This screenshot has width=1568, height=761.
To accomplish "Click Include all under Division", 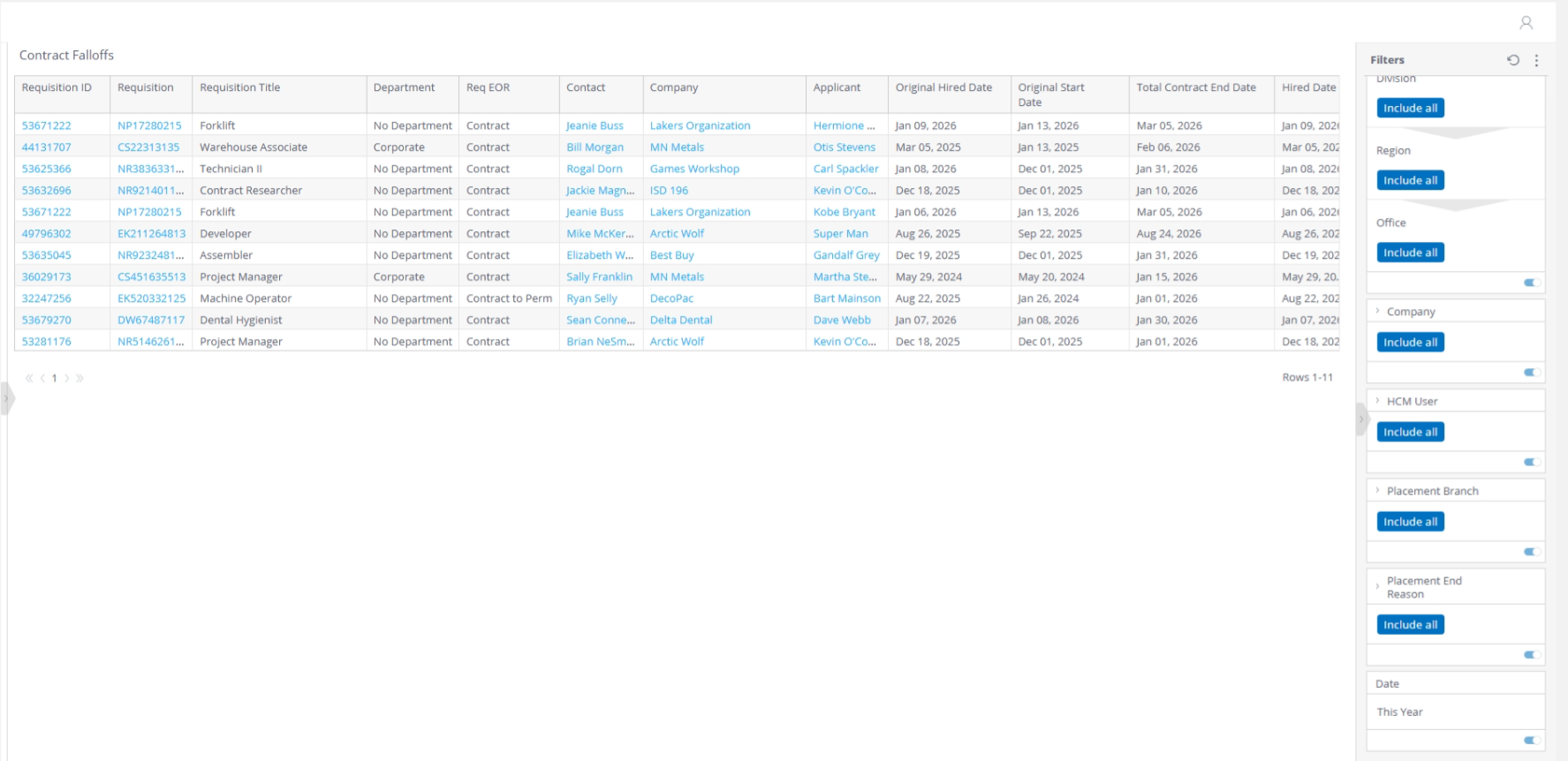I will [x=1410, y=108].
